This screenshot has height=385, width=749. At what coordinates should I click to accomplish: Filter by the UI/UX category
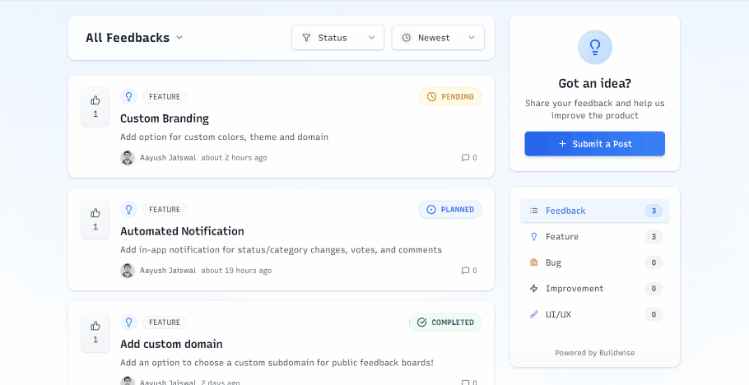pyautogui.click(x=595, y=314)
